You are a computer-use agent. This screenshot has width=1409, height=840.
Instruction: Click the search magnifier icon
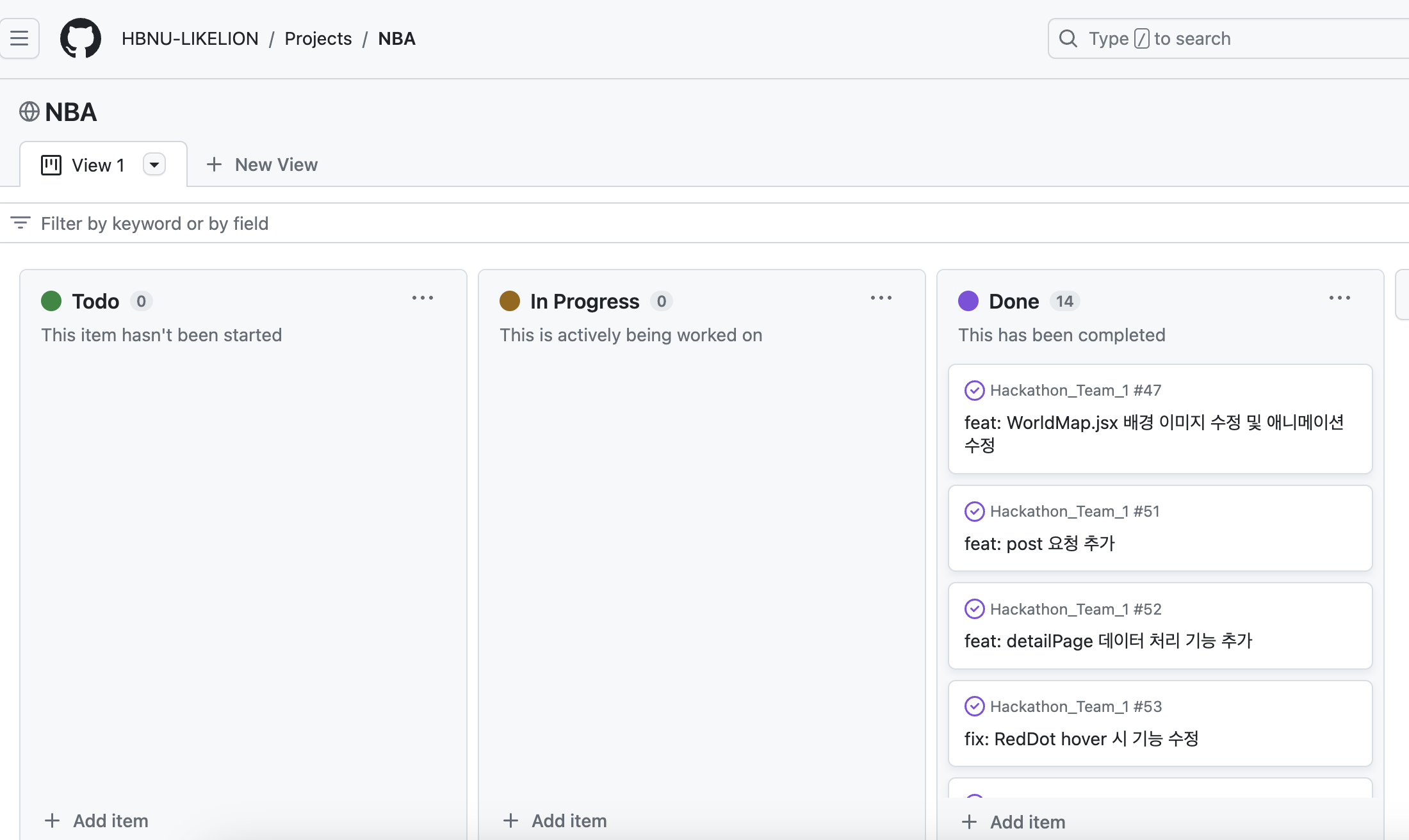click(x=1068, y=38)
